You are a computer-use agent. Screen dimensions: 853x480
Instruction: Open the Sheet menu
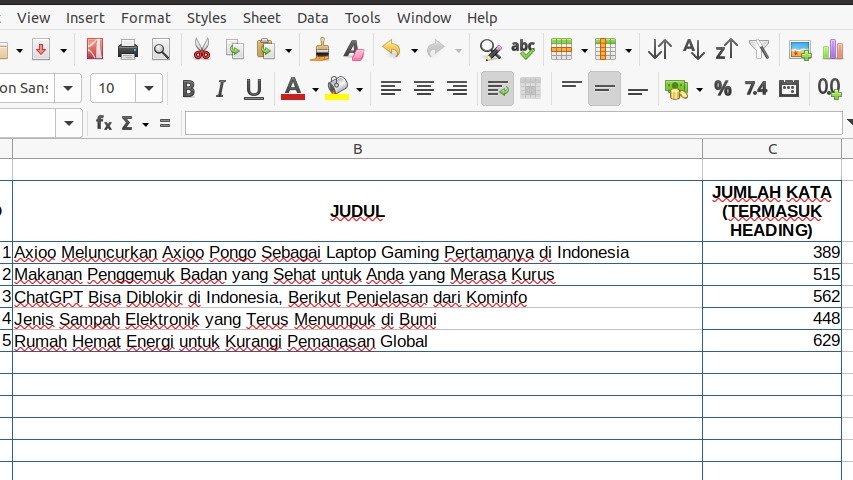click(x=262, y=18)
